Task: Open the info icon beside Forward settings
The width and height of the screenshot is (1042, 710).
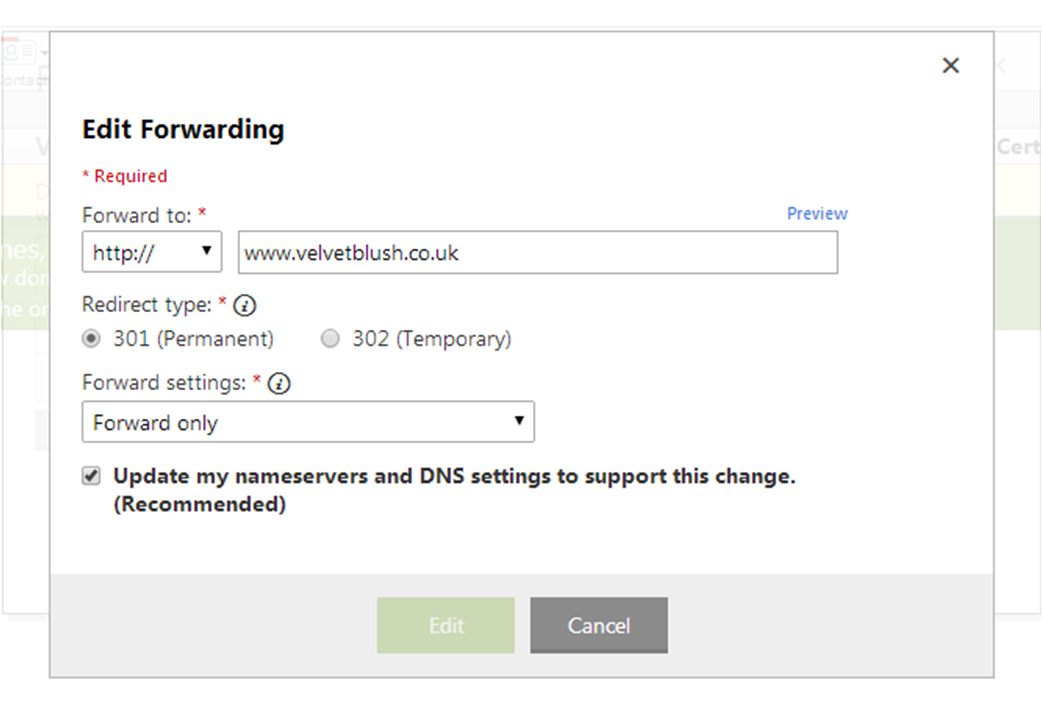Action: (280, 383)
